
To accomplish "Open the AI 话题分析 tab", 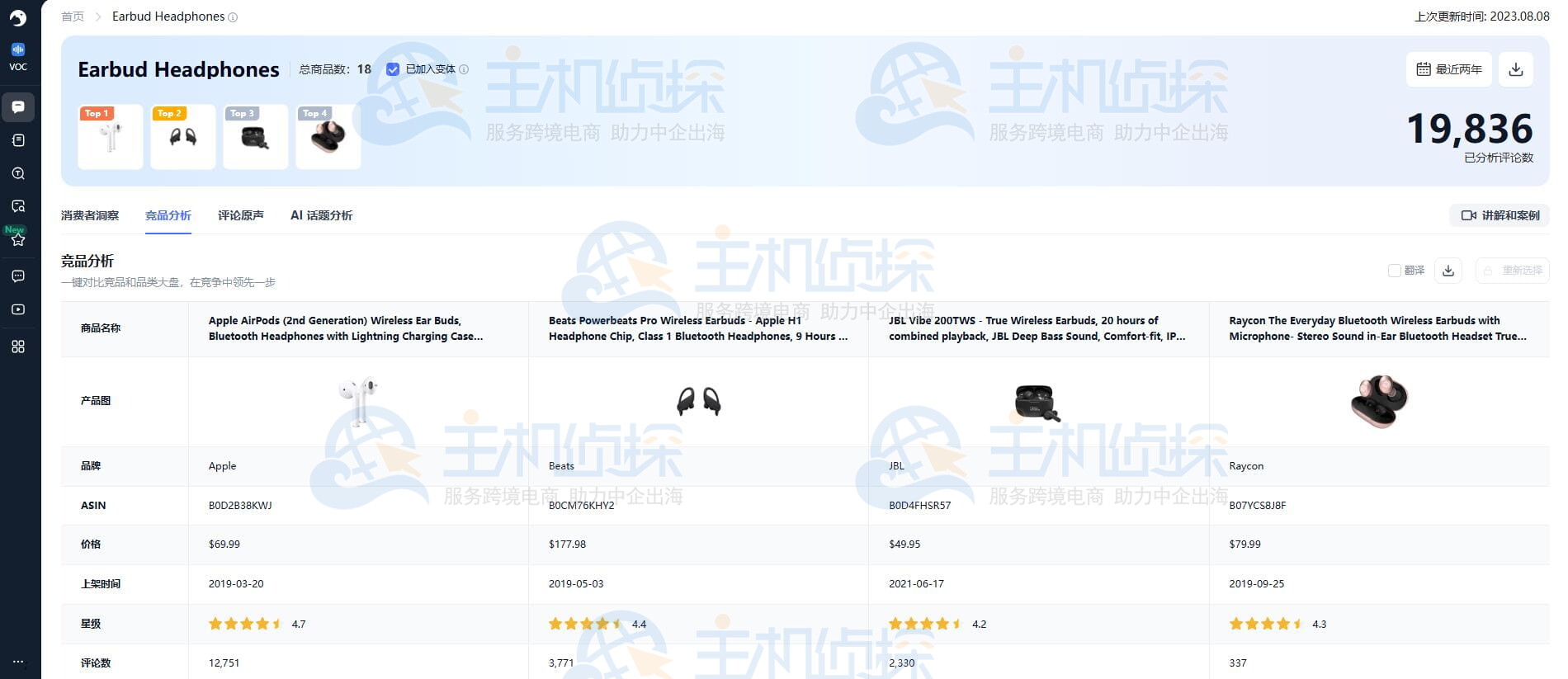I will (x=321, y=215).
